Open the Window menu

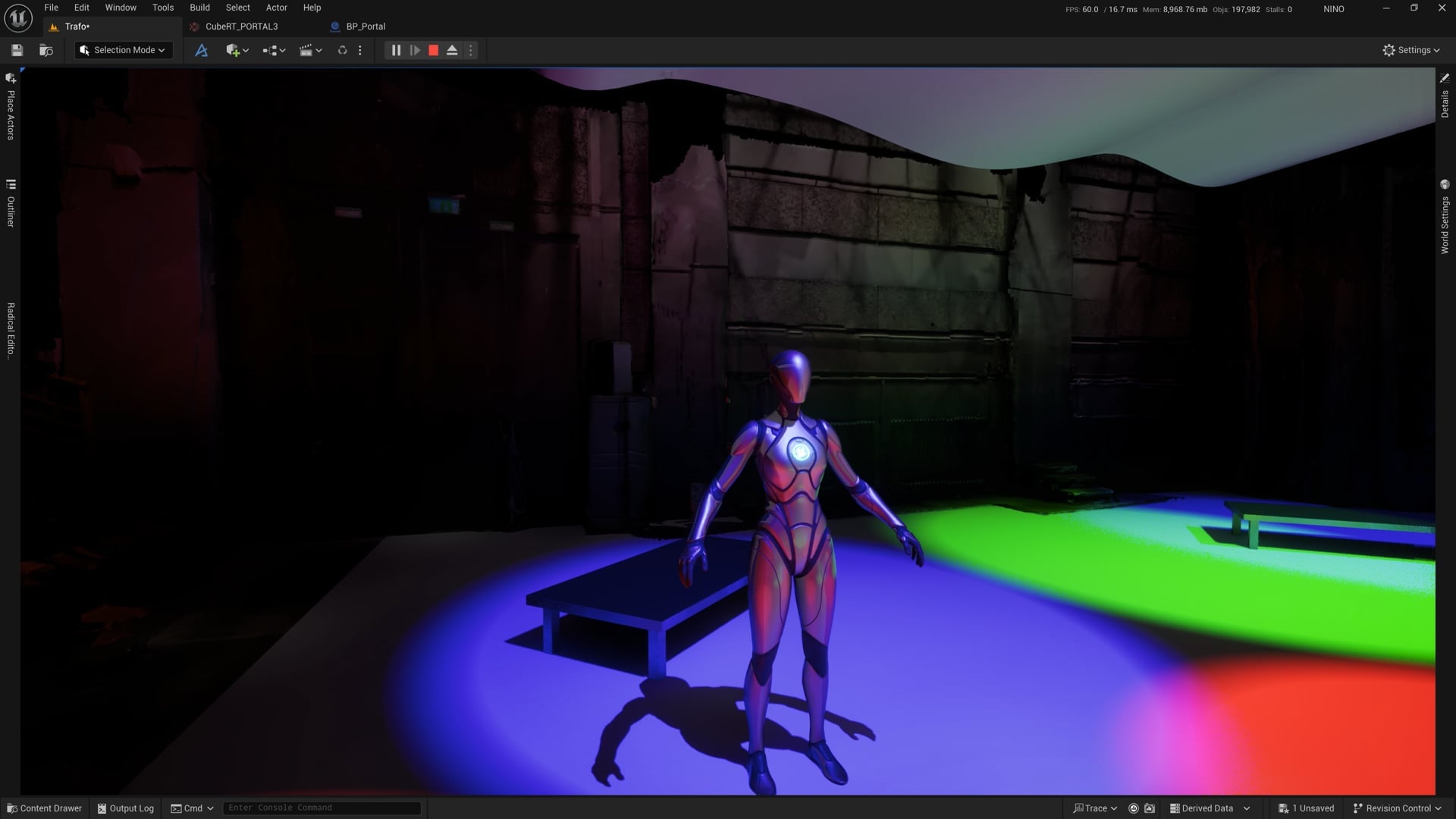pyautogui.click(x=121, y=8)
